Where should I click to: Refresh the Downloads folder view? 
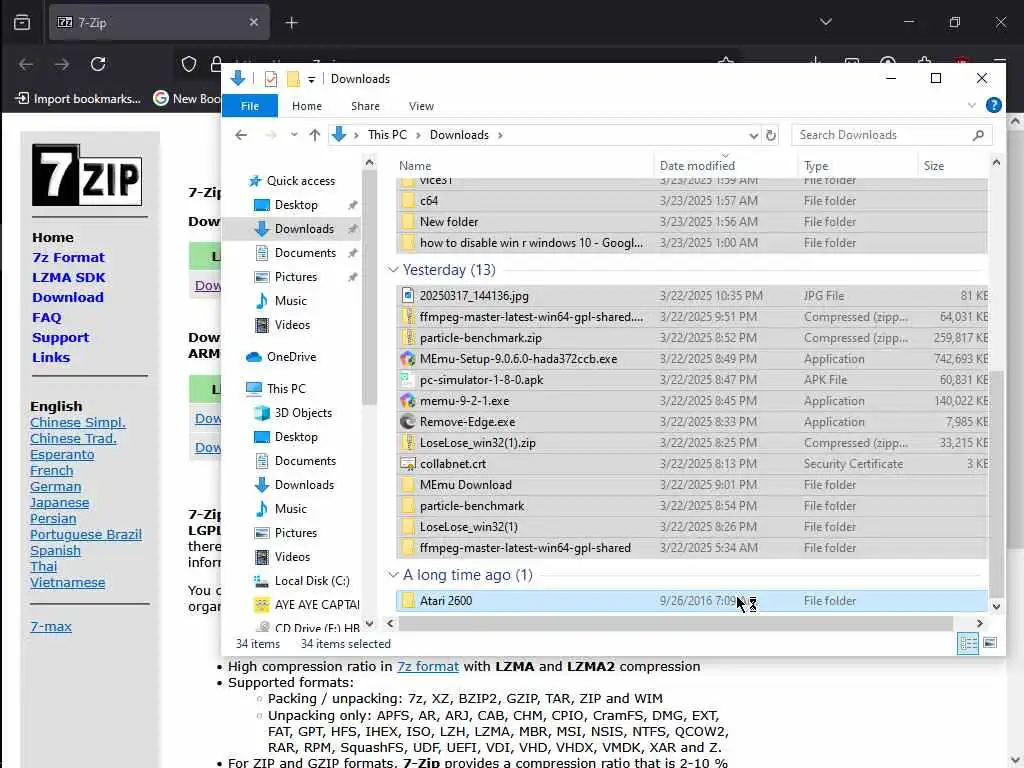click(x=771, y=135)
